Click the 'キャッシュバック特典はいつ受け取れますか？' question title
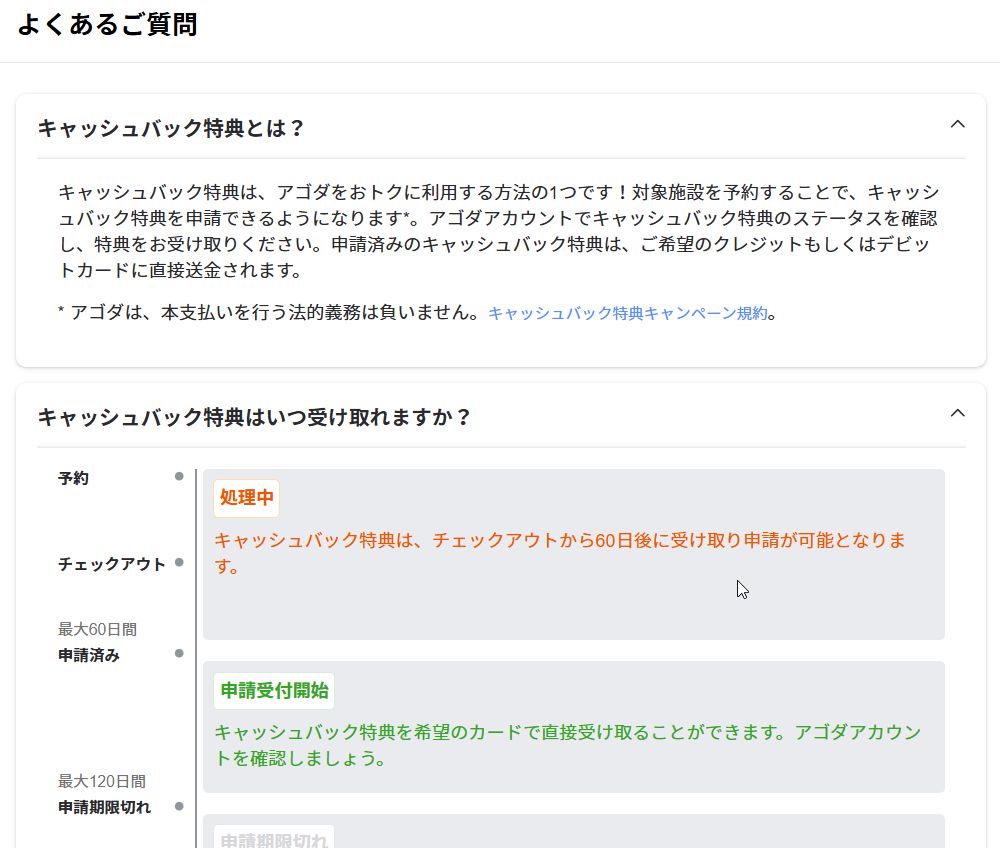Image resolution: width=1000 pixels, height=848 pixels. point(254,417)
